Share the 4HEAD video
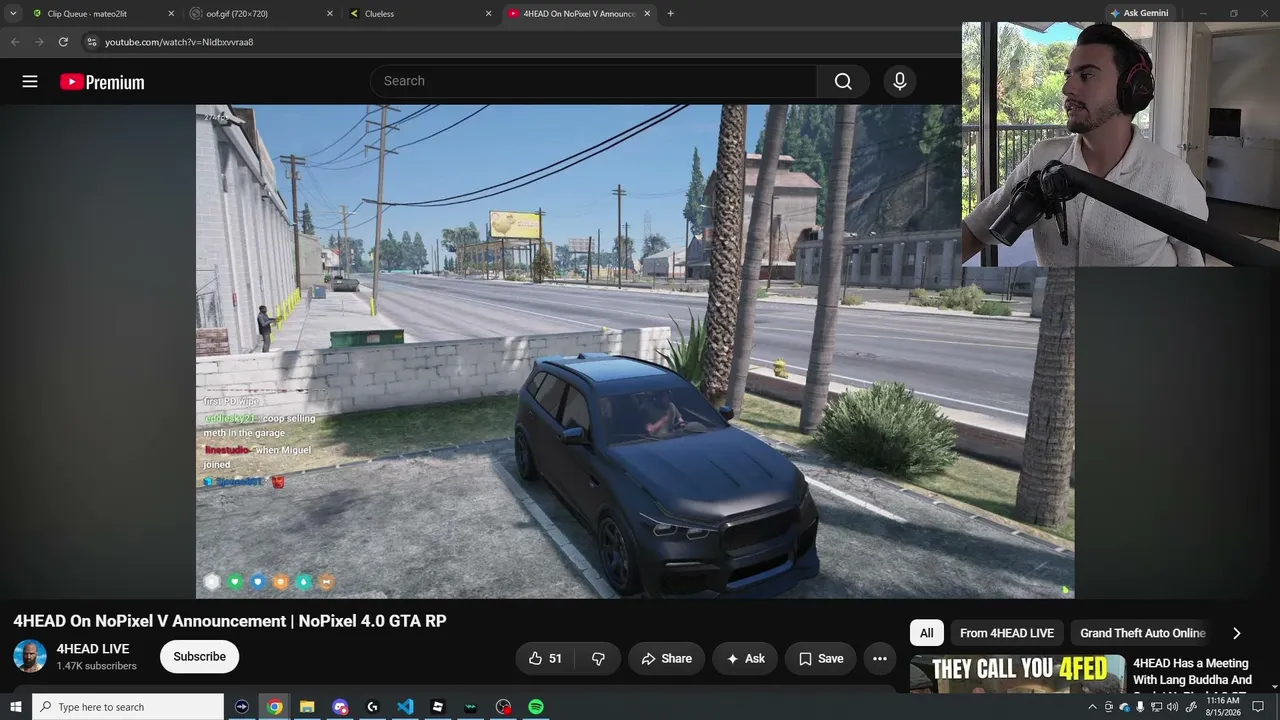1280x720 pixels. pos(666,658)
